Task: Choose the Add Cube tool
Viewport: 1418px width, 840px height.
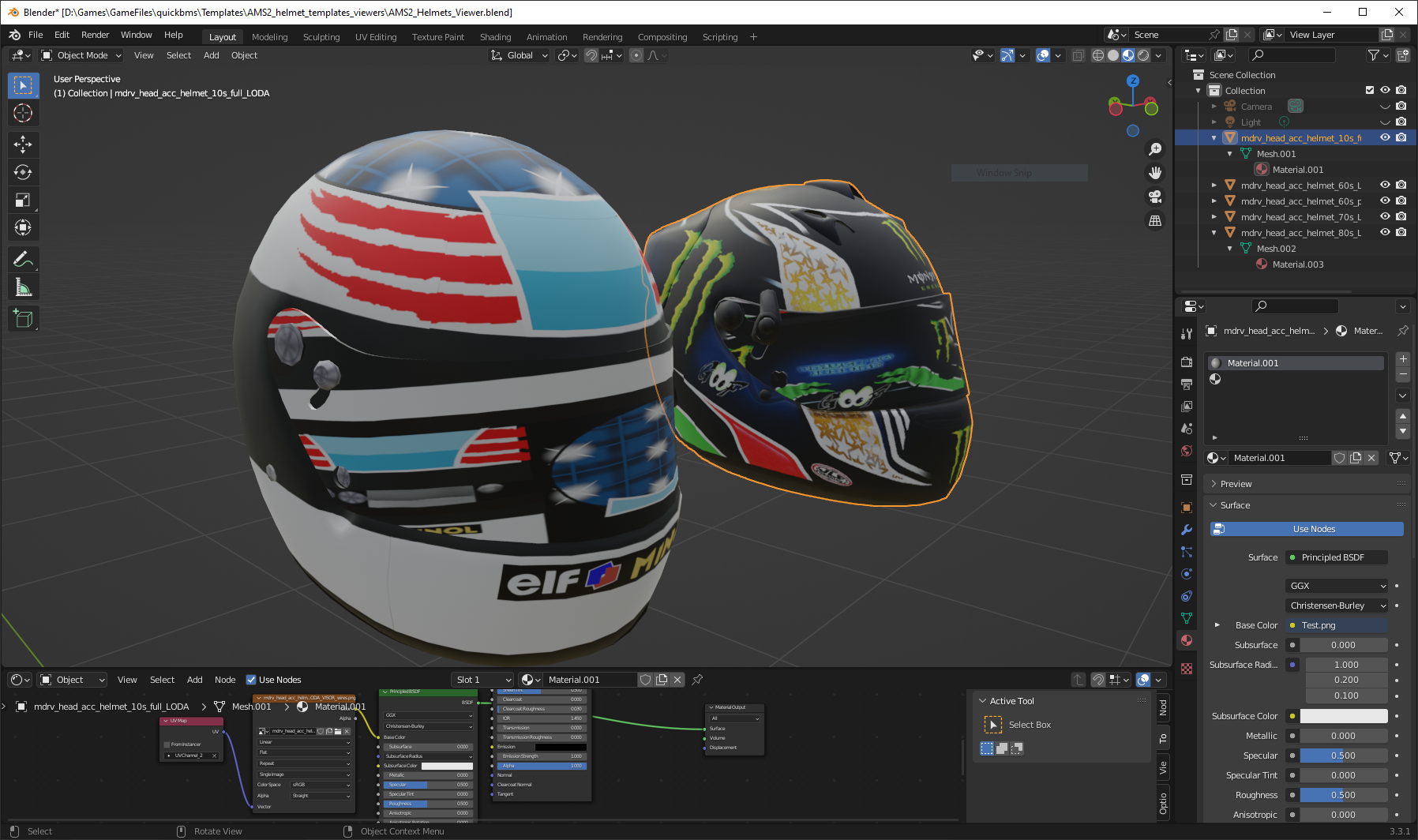Action: (x=23, y=318)
